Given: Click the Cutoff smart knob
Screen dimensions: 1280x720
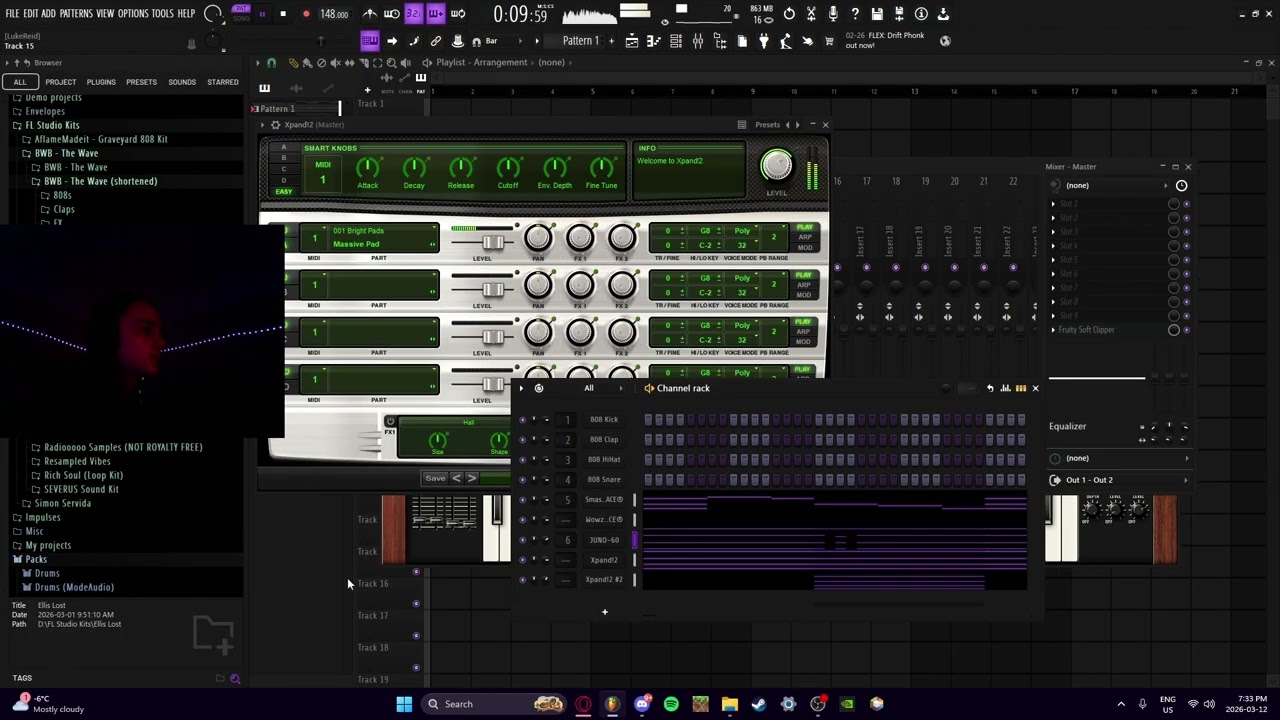Looking at the screenshot, I should 508,168.
